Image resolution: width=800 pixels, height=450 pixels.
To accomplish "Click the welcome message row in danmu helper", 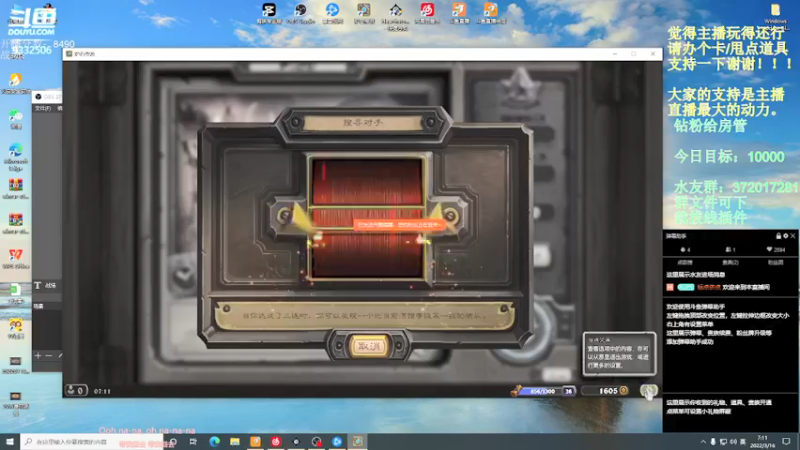I will (x=719, y=287).
